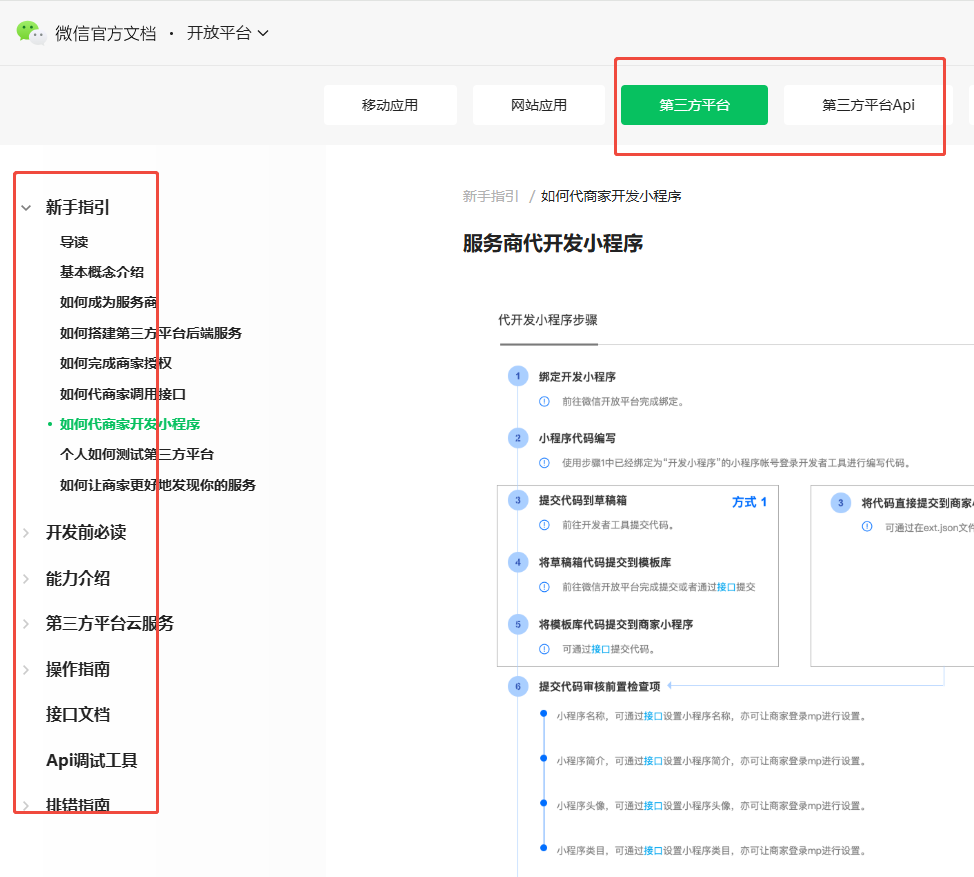Open 接口 link for 设置小程序名称
This screenshot has height=877, width=974.
coord(653,716)
